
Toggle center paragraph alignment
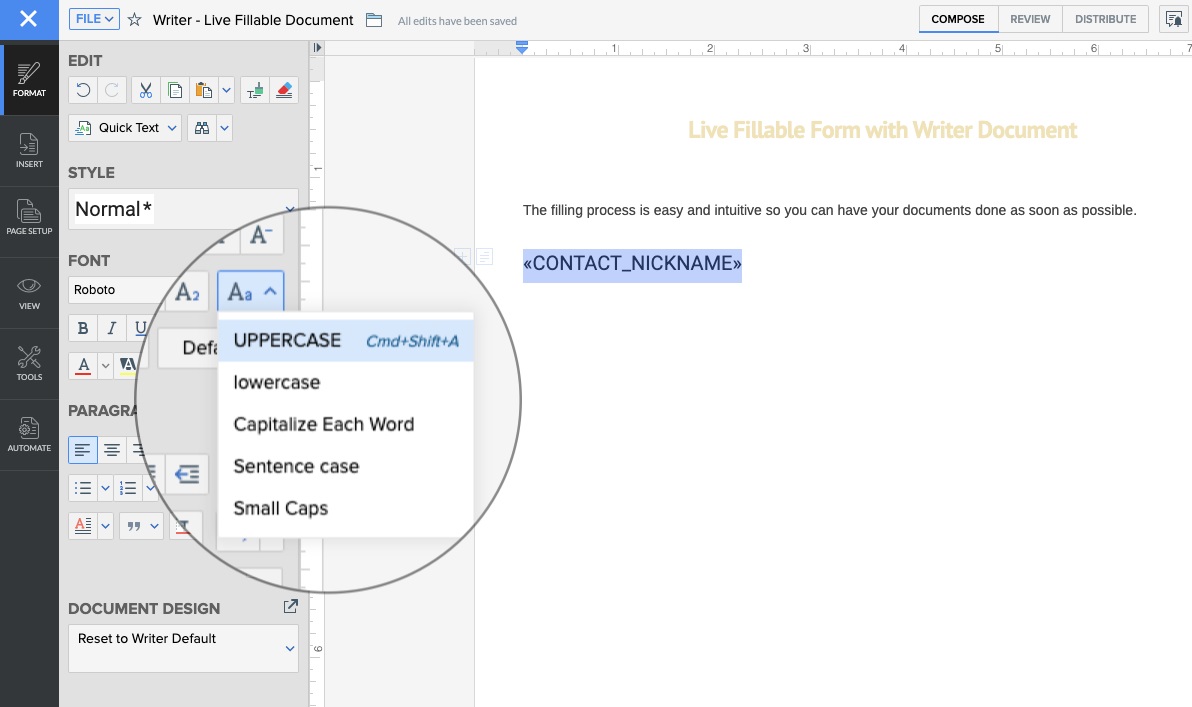tap(112, 450)
